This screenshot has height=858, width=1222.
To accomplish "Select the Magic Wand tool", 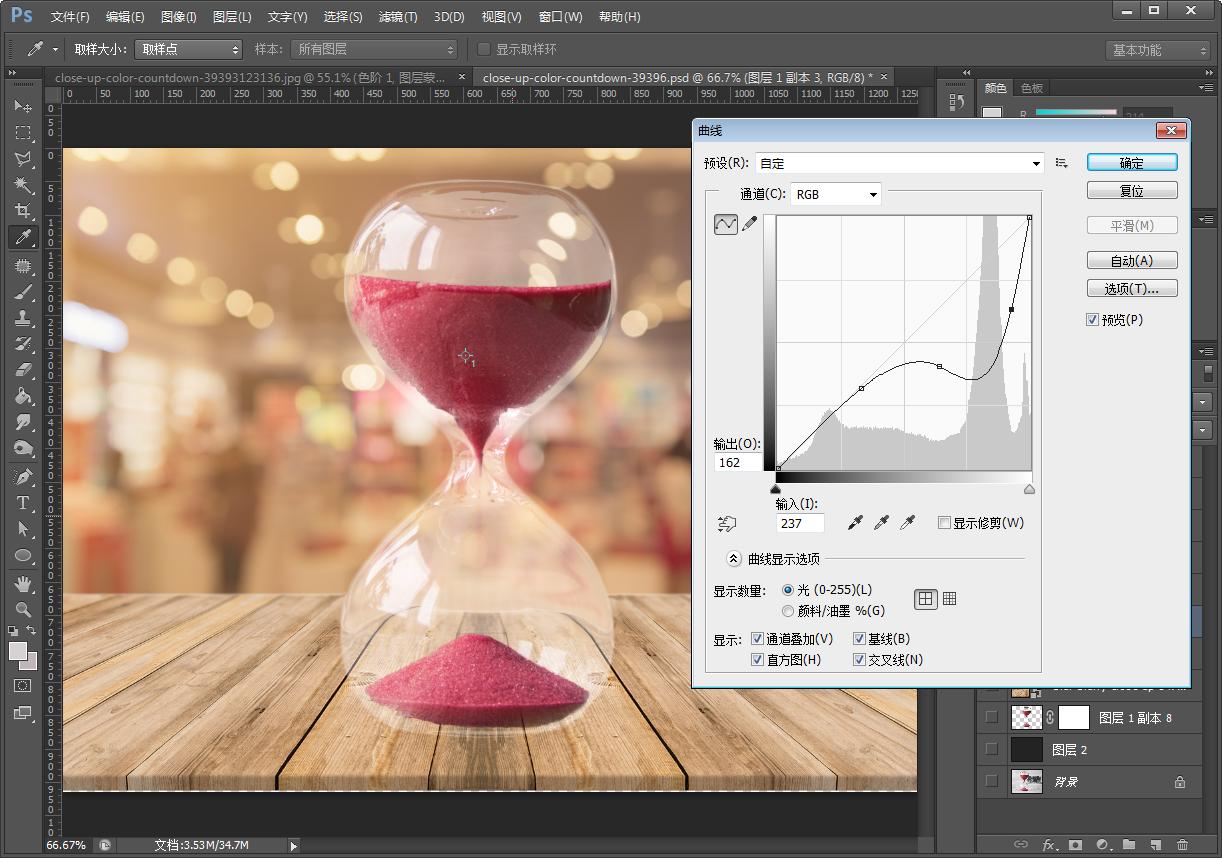I will click(23, 185).
